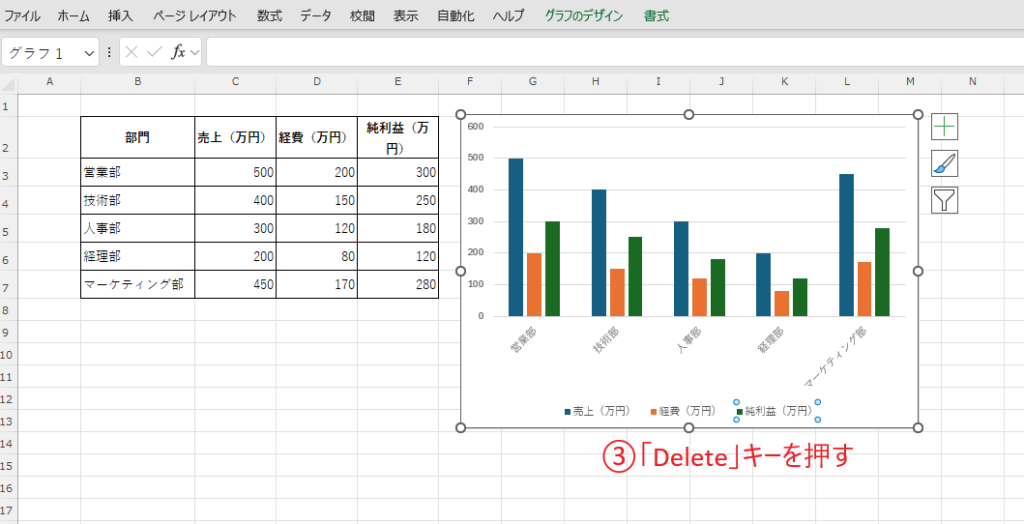The height and width of the screenshot is (524, 1024).
Task: Select the 純利益（万円） table header cell
Action: (x=398, y=137)
